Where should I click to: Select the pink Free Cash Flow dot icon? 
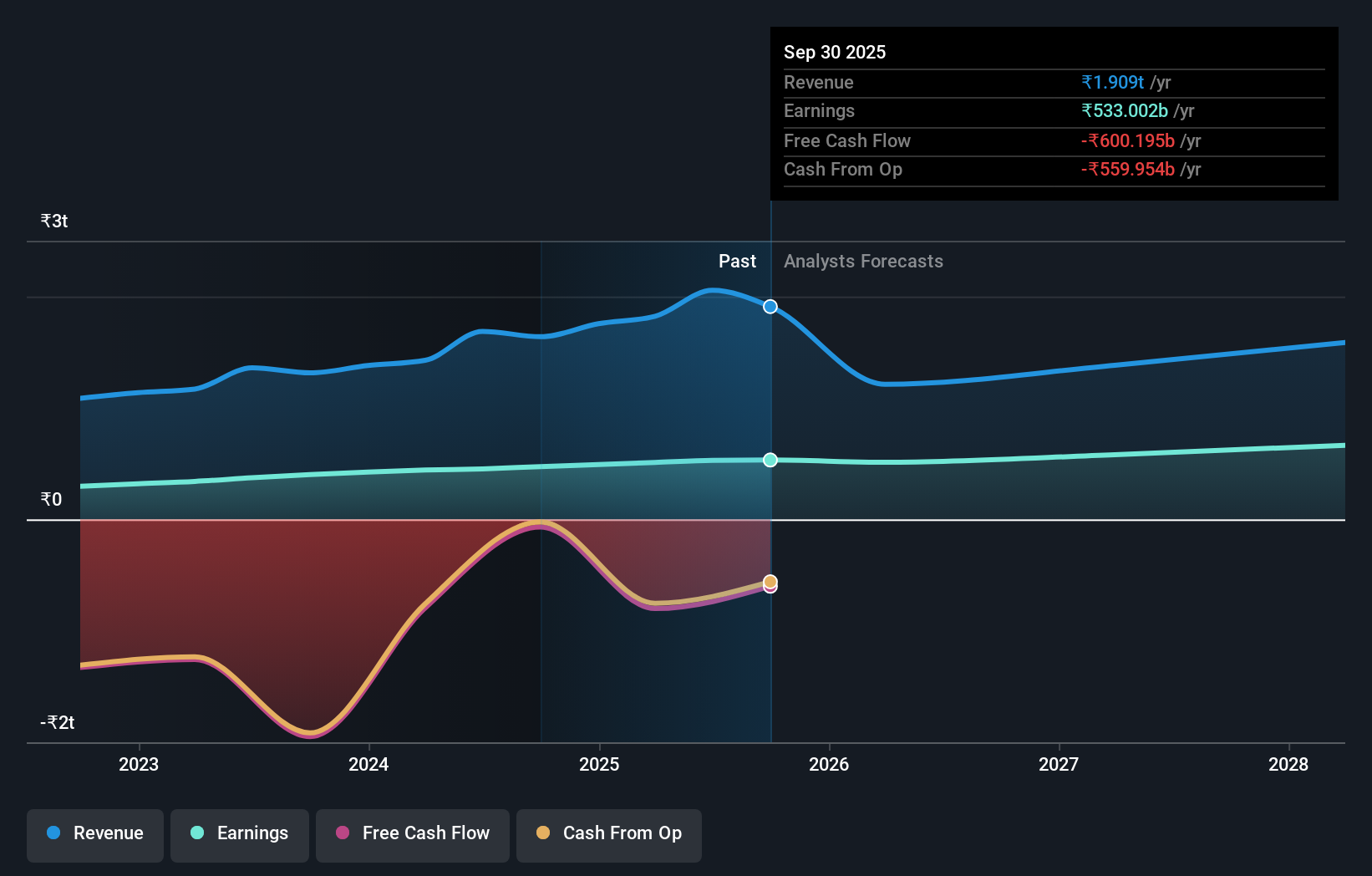(x=342, y=833)
